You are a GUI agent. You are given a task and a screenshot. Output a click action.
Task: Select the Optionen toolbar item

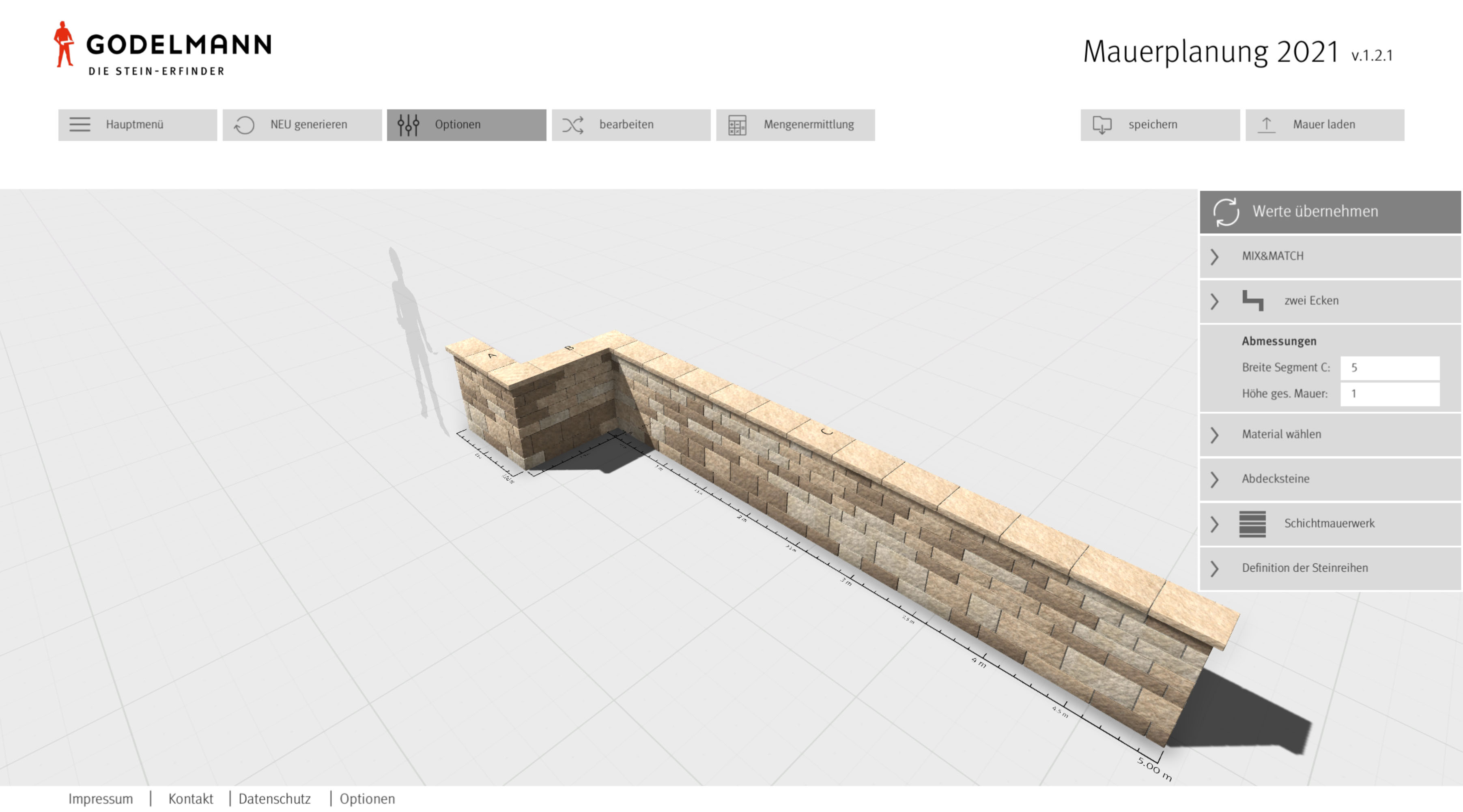466,125
